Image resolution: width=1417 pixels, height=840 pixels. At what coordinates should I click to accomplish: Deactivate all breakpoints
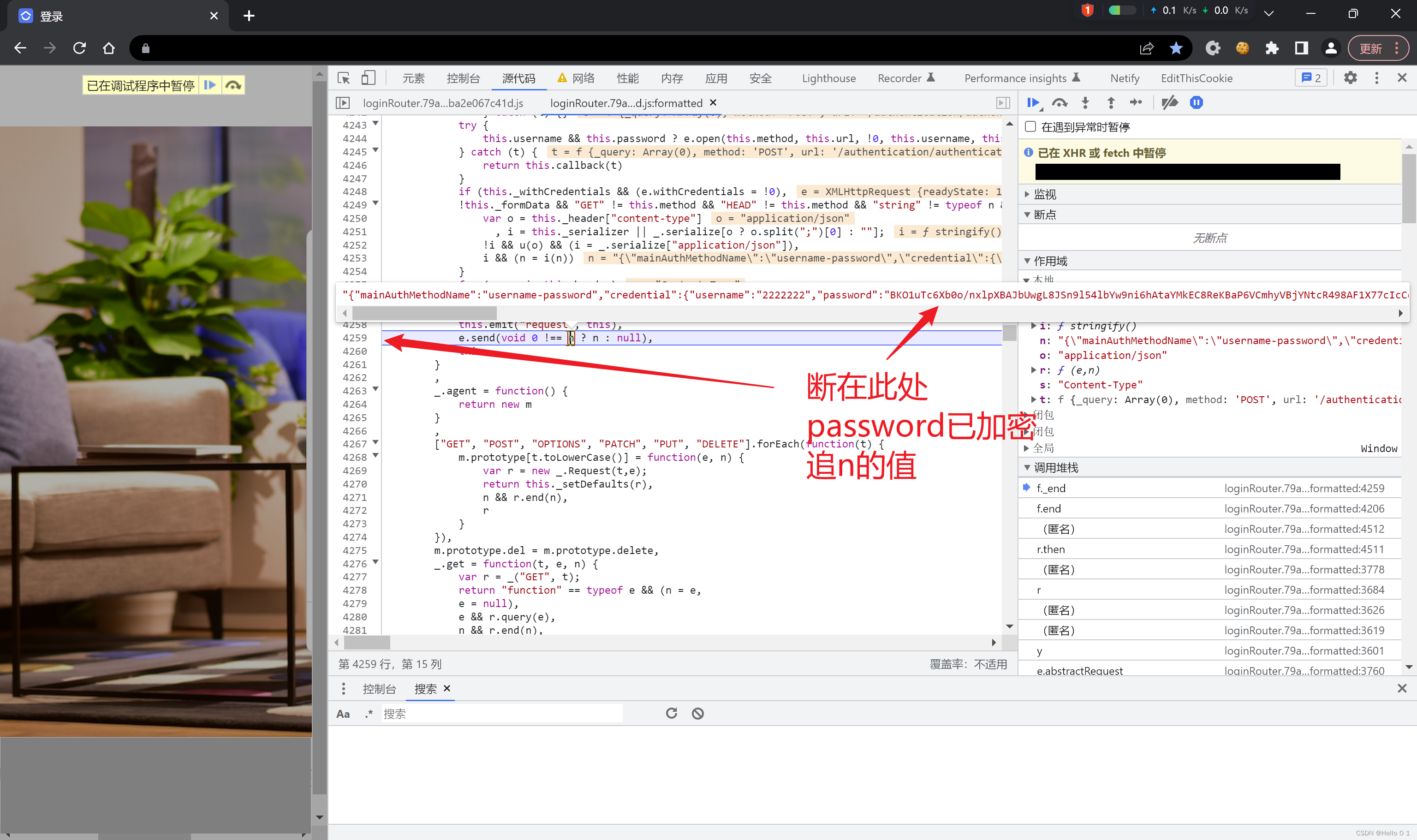1169,102
